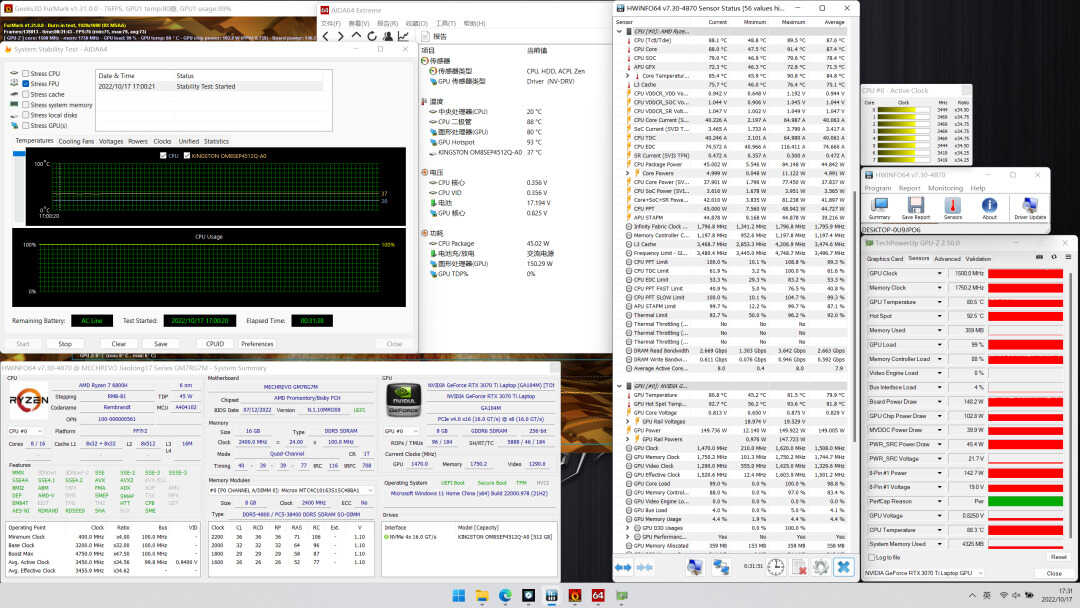Open the Graphics Card tab in GPU-Z

[x=884, y=259]
